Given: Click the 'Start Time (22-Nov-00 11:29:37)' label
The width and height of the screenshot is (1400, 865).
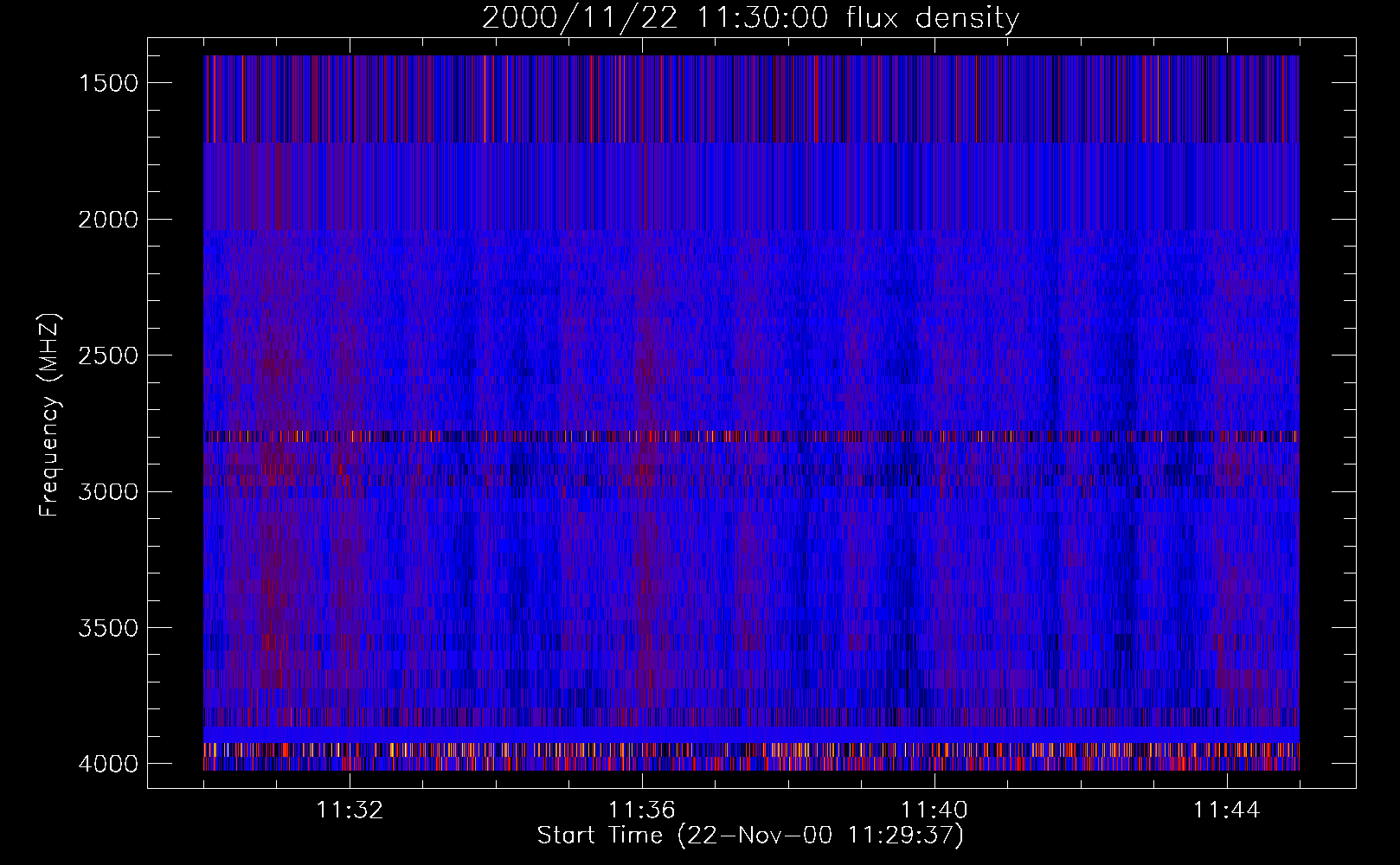Looking at the screenshot, I should pos(750,836).
